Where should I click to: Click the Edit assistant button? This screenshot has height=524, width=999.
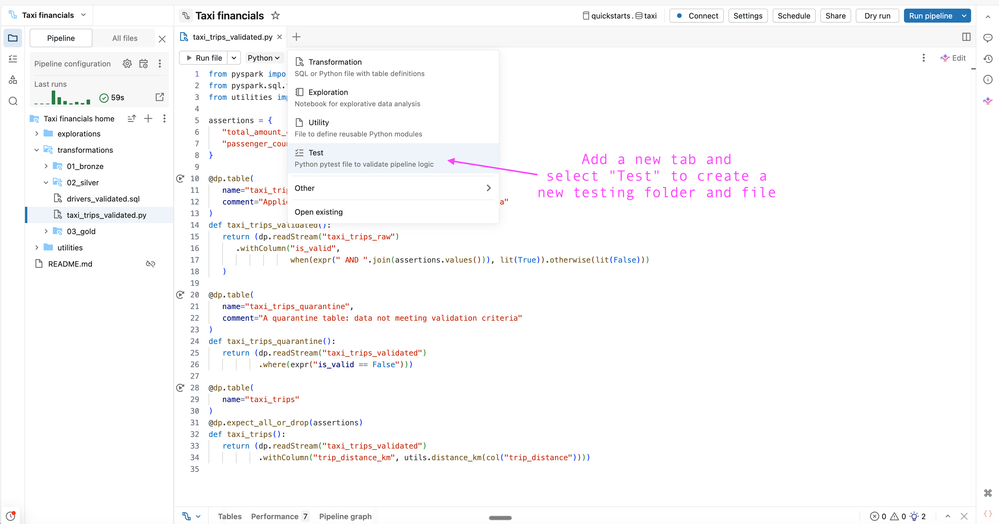coord(953,58)
